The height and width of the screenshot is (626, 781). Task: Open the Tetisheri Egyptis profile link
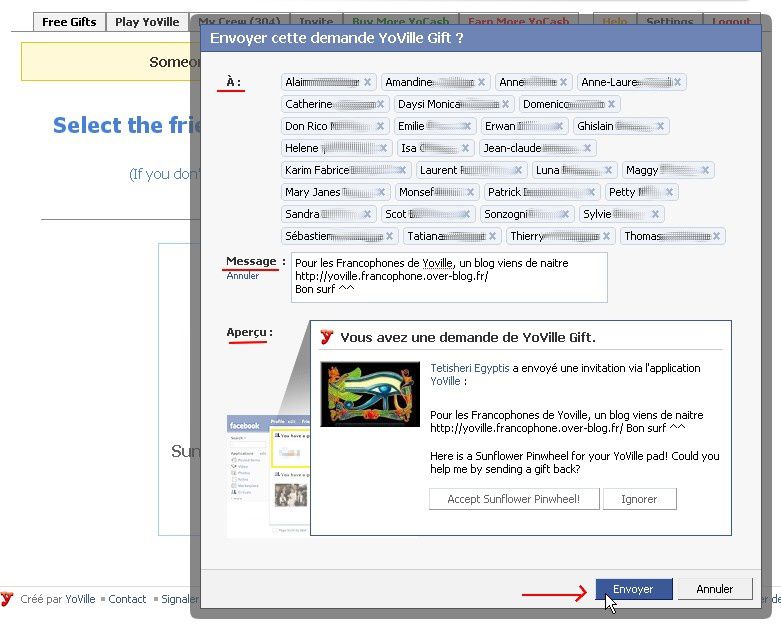[470, 368]
